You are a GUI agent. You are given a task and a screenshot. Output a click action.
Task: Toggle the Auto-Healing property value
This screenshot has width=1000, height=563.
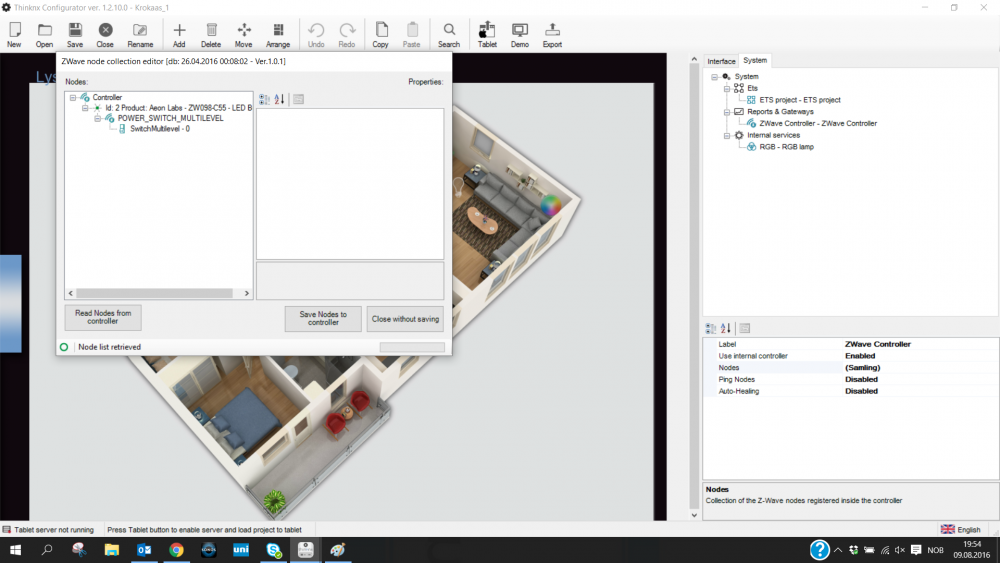point(860,392)
